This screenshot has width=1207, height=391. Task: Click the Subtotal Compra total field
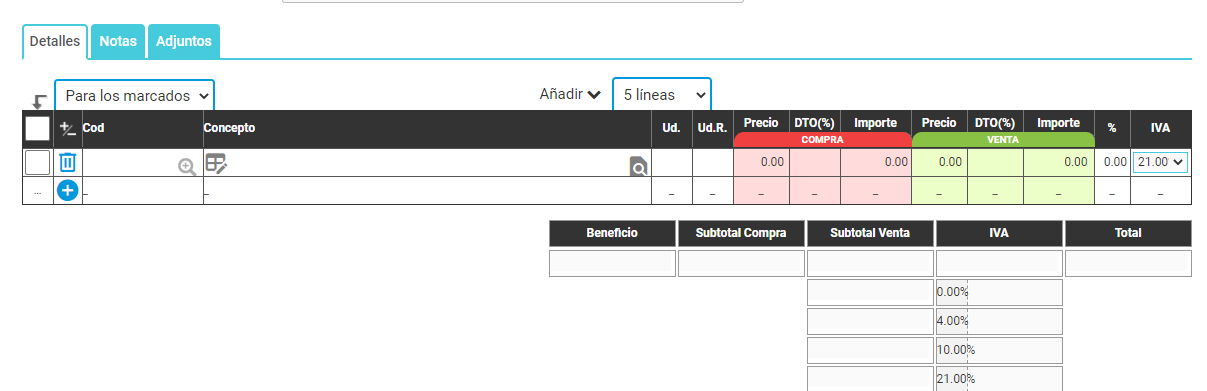741,264
